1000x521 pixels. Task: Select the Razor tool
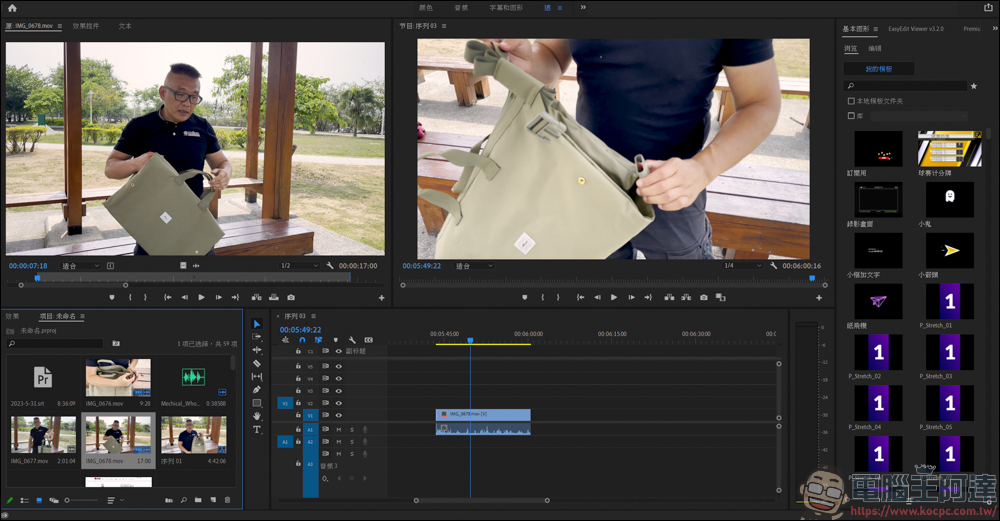257,363
